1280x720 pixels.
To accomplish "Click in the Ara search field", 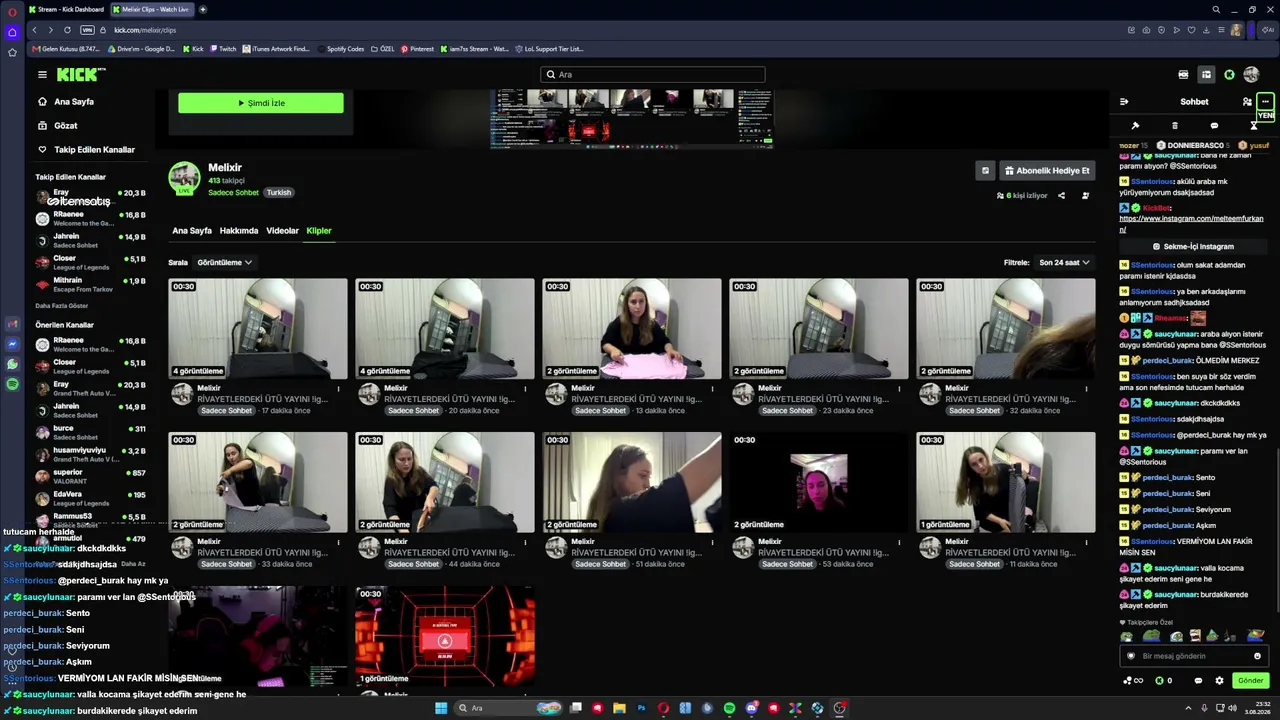I will coord(652,75).
